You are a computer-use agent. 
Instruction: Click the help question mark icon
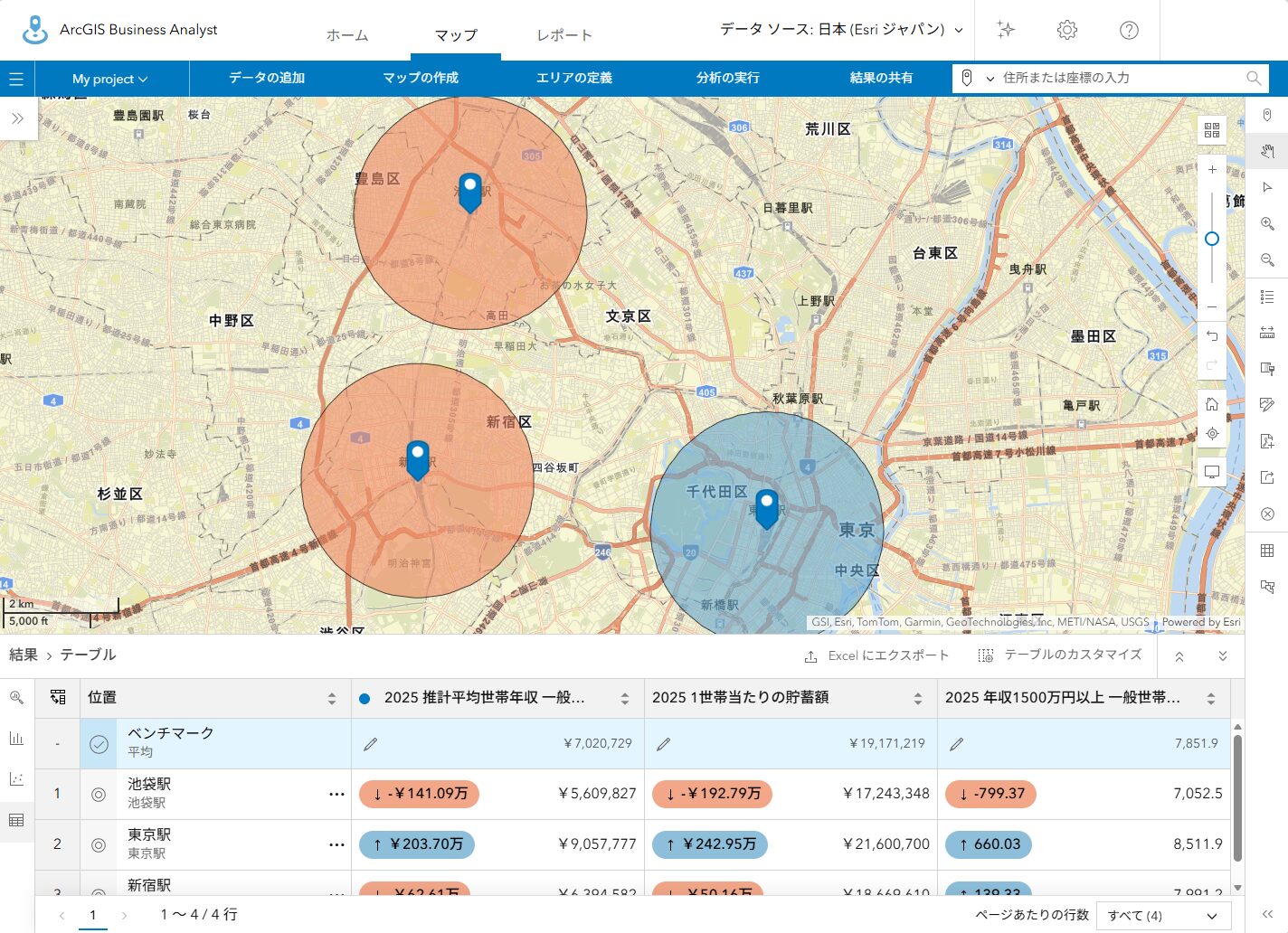click(x=1129, y=30)
